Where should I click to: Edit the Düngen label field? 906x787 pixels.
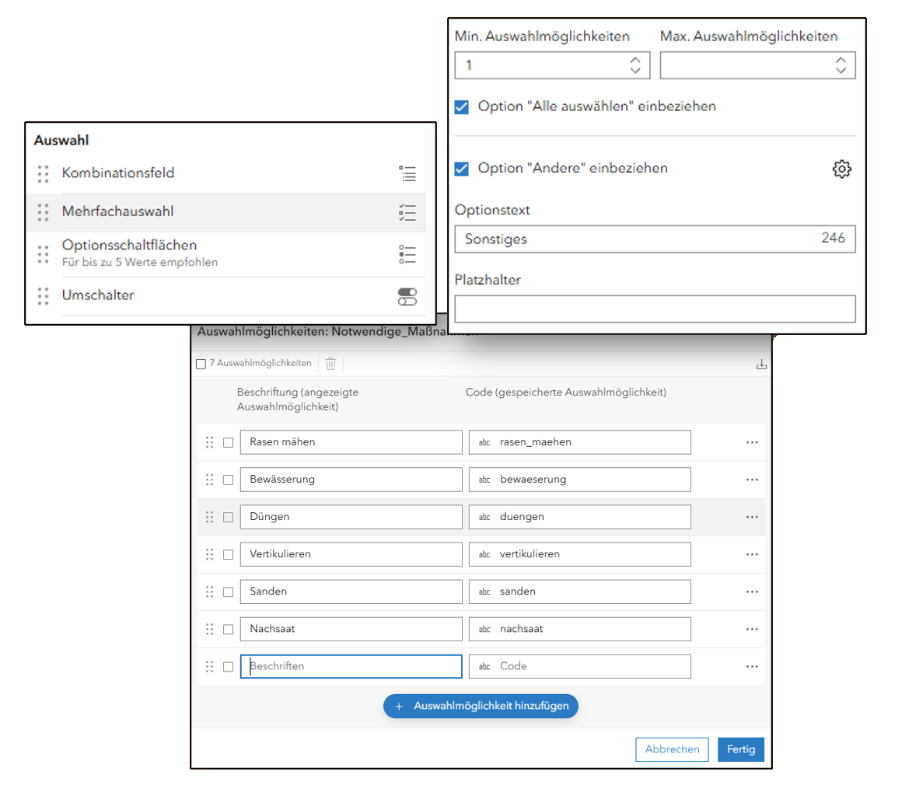pyautogui.click(x=351, y=517)
